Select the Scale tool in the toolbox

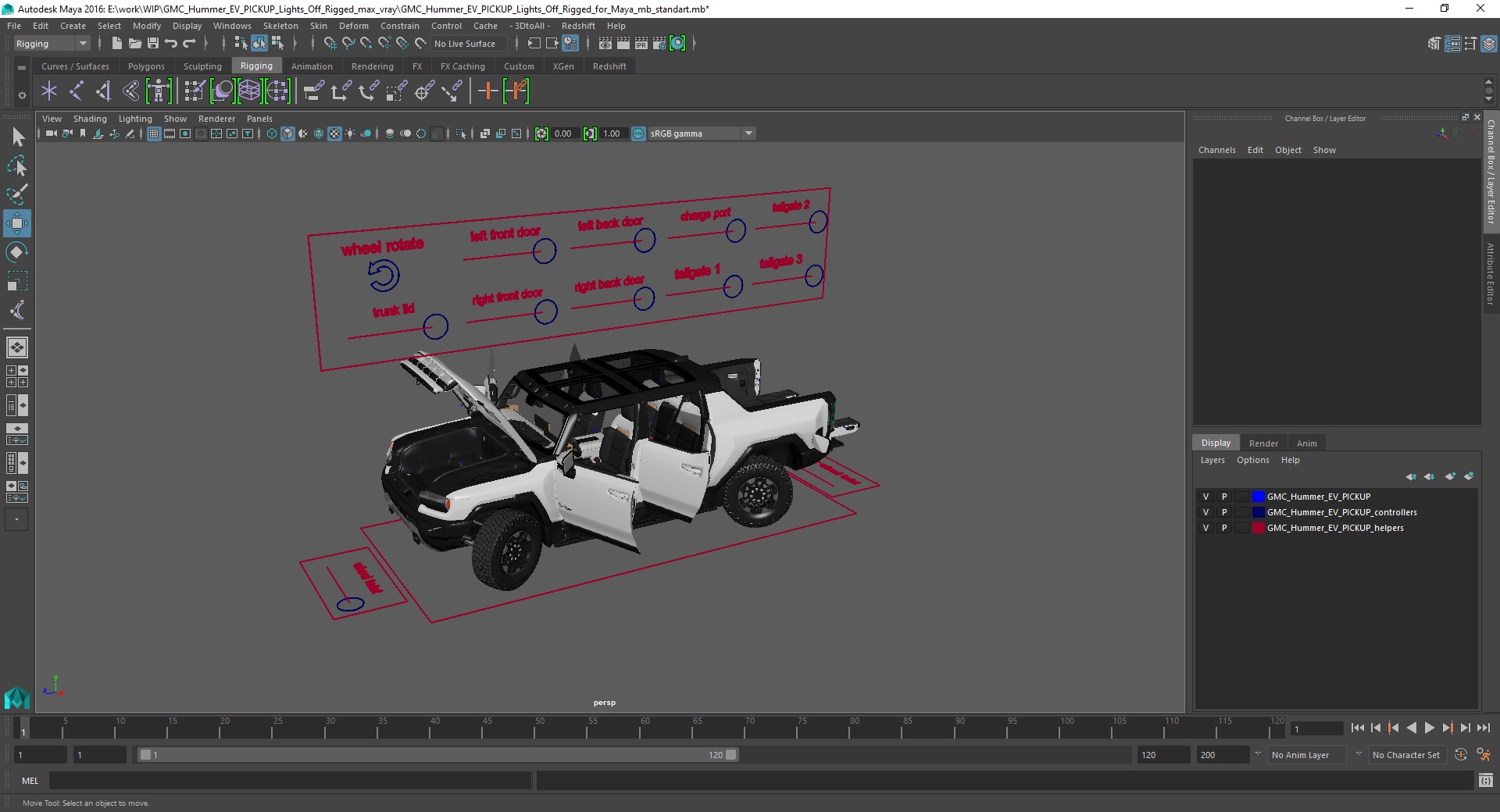[17, 281]
